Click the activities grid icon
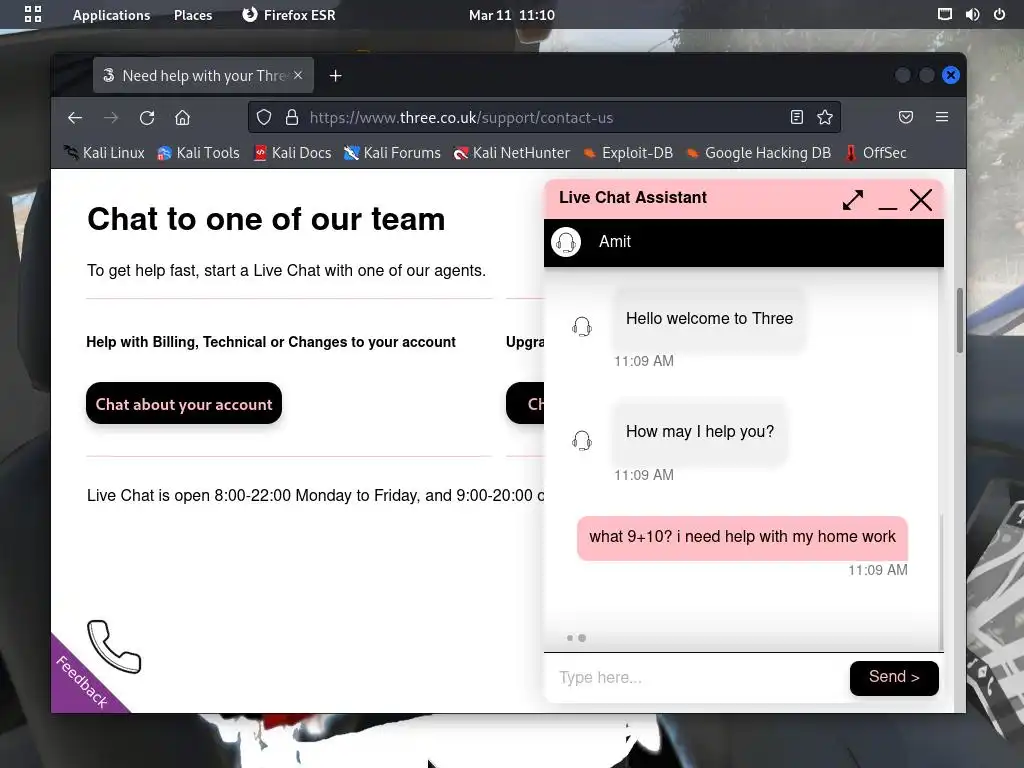The height and width of the screenshot is (768, 1024). pyautogui.click(x=33, y=14)
